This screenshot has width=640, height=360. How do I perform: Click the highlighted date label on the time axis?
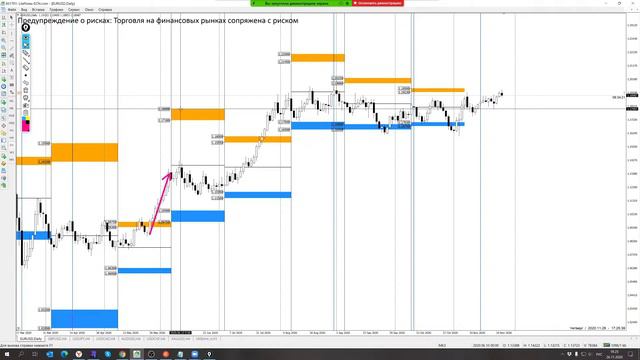point(180,333)
